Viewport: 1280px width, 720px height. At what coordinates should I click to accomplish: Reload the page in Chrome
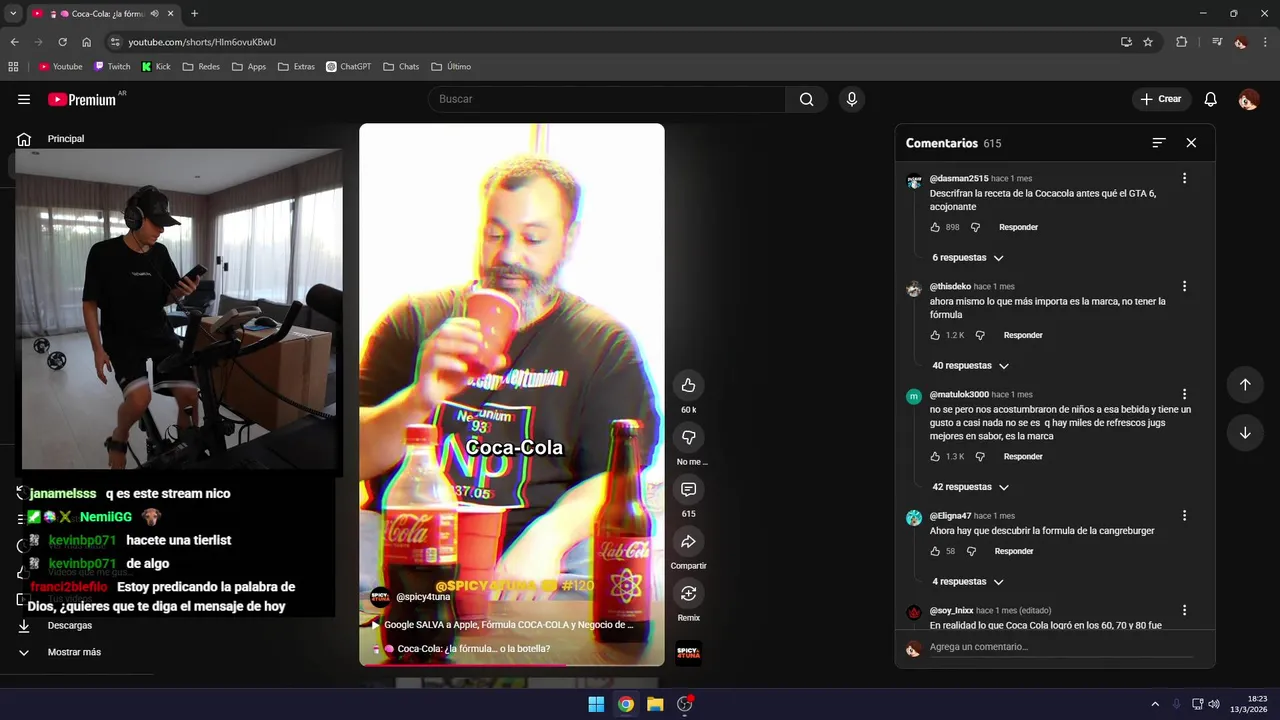point(62,42)
